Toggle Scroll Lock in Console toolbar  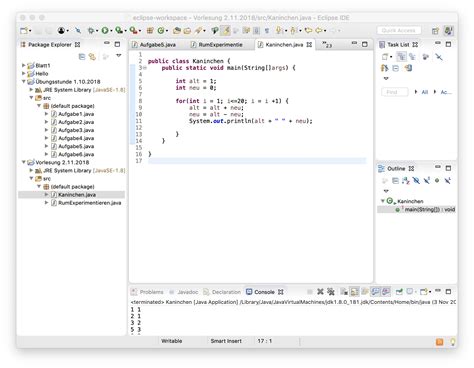pos(354,292)
